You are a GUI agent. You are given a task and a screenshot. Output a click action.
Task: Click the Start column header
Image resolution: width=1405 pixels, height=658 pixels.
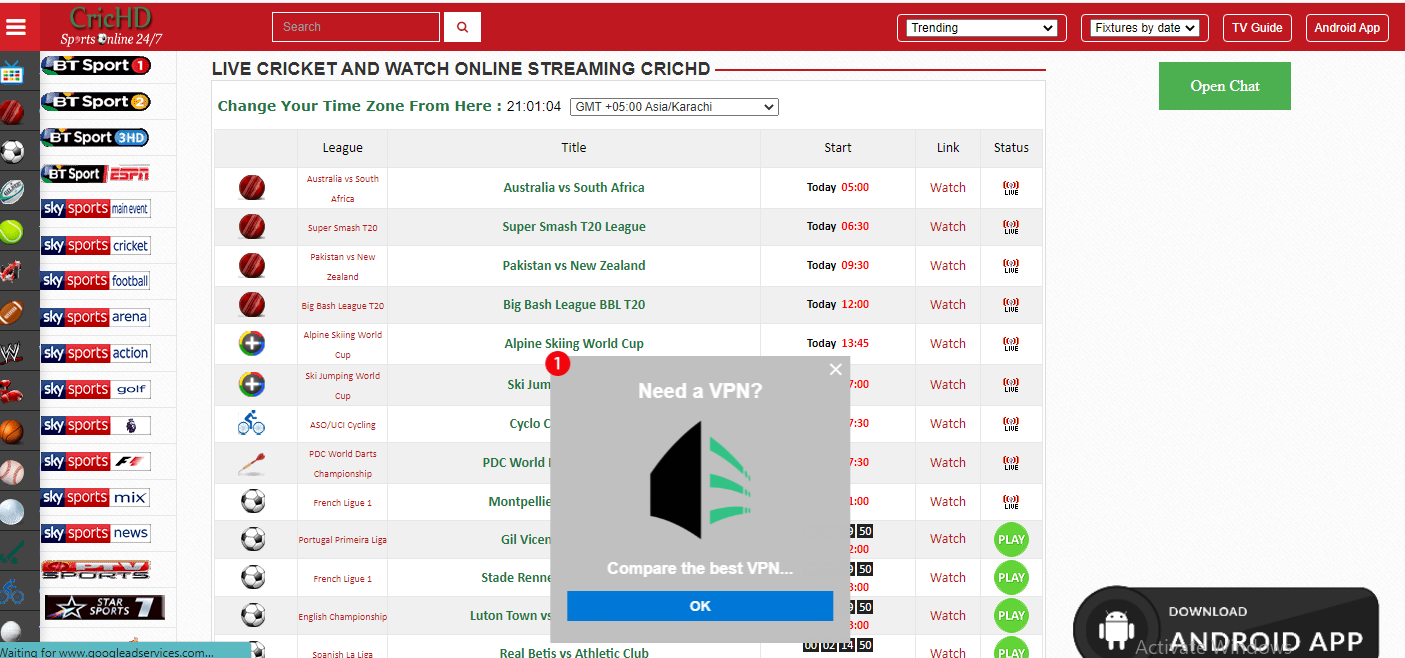click(838, 148)
